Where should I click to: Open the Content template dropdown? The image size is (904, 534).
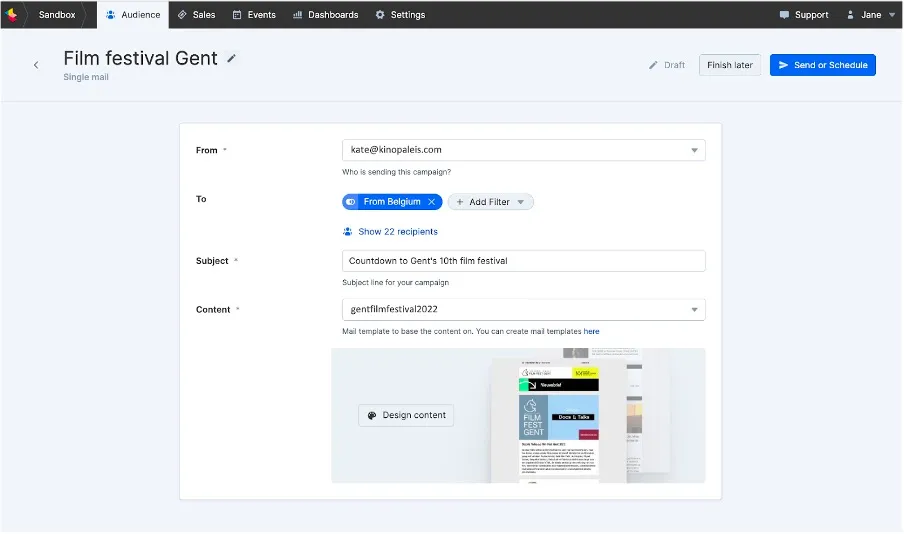(523, 310)
